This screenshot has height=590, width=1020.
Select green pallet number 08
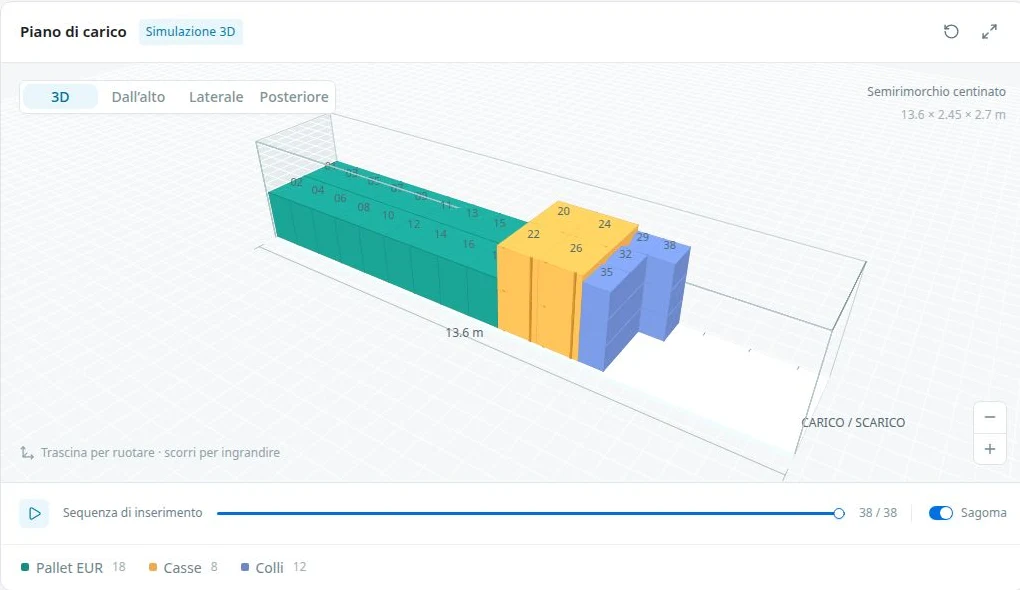point(364,207)
